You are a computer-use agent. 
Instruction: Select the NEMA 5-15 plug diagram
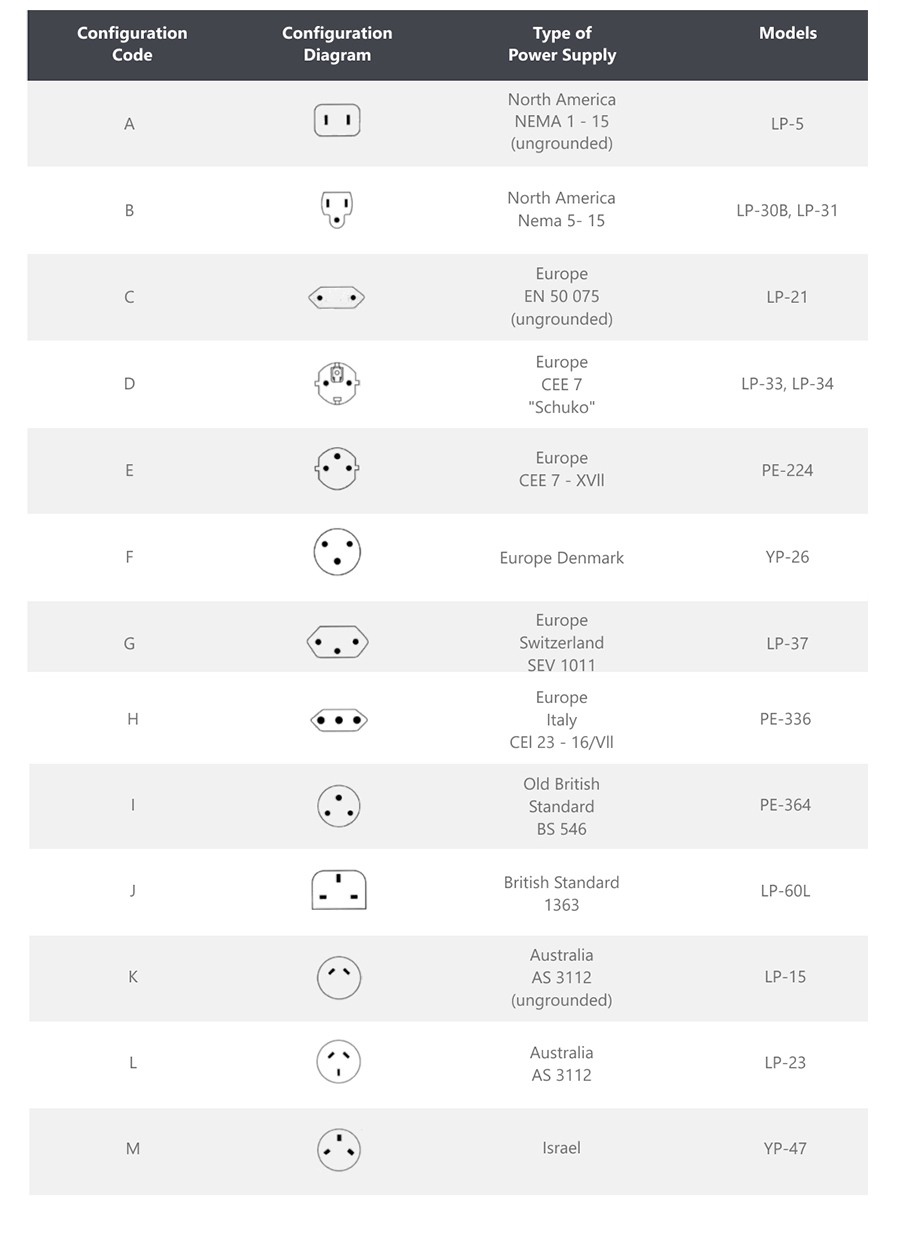(x=337, y=210)
